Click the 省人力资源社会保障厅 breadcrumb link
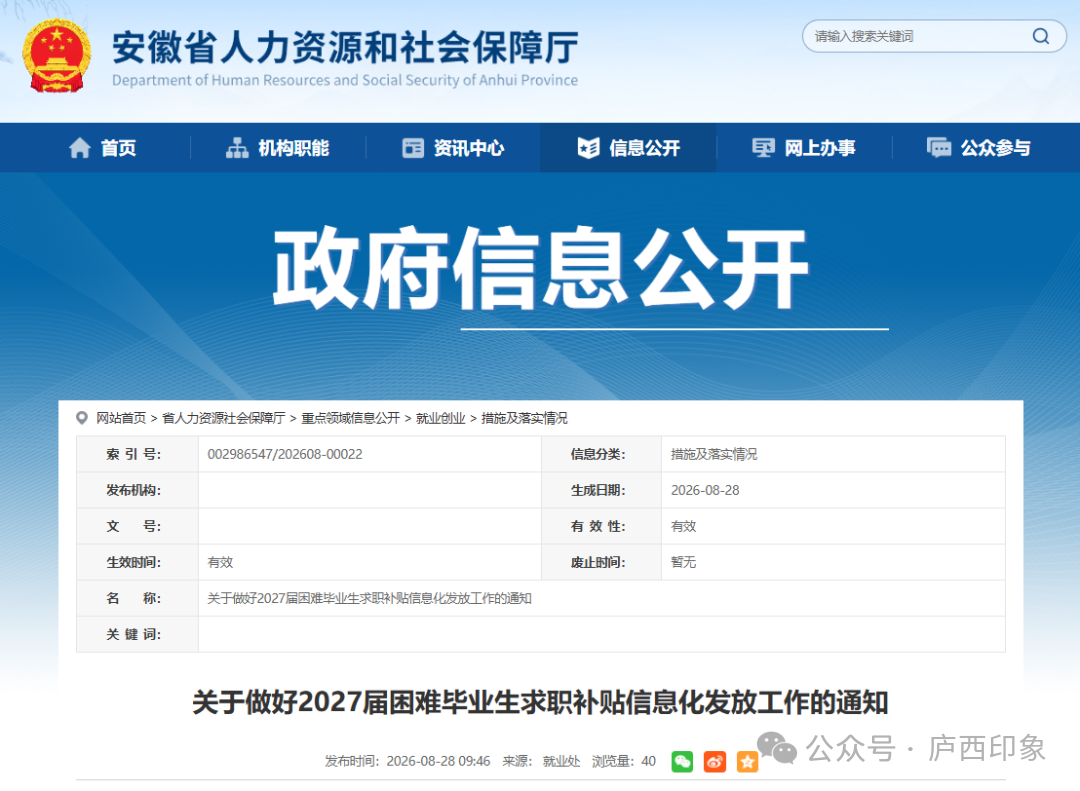The width and height of the screenshot is (1080, 791). tap(223, 418)
